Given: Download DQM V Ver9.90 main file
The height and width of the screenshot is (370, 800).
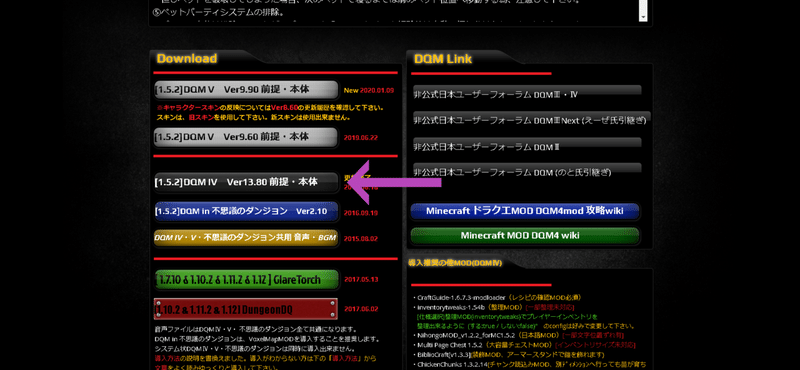Looking at the screenshot, I should click(246, 90).
